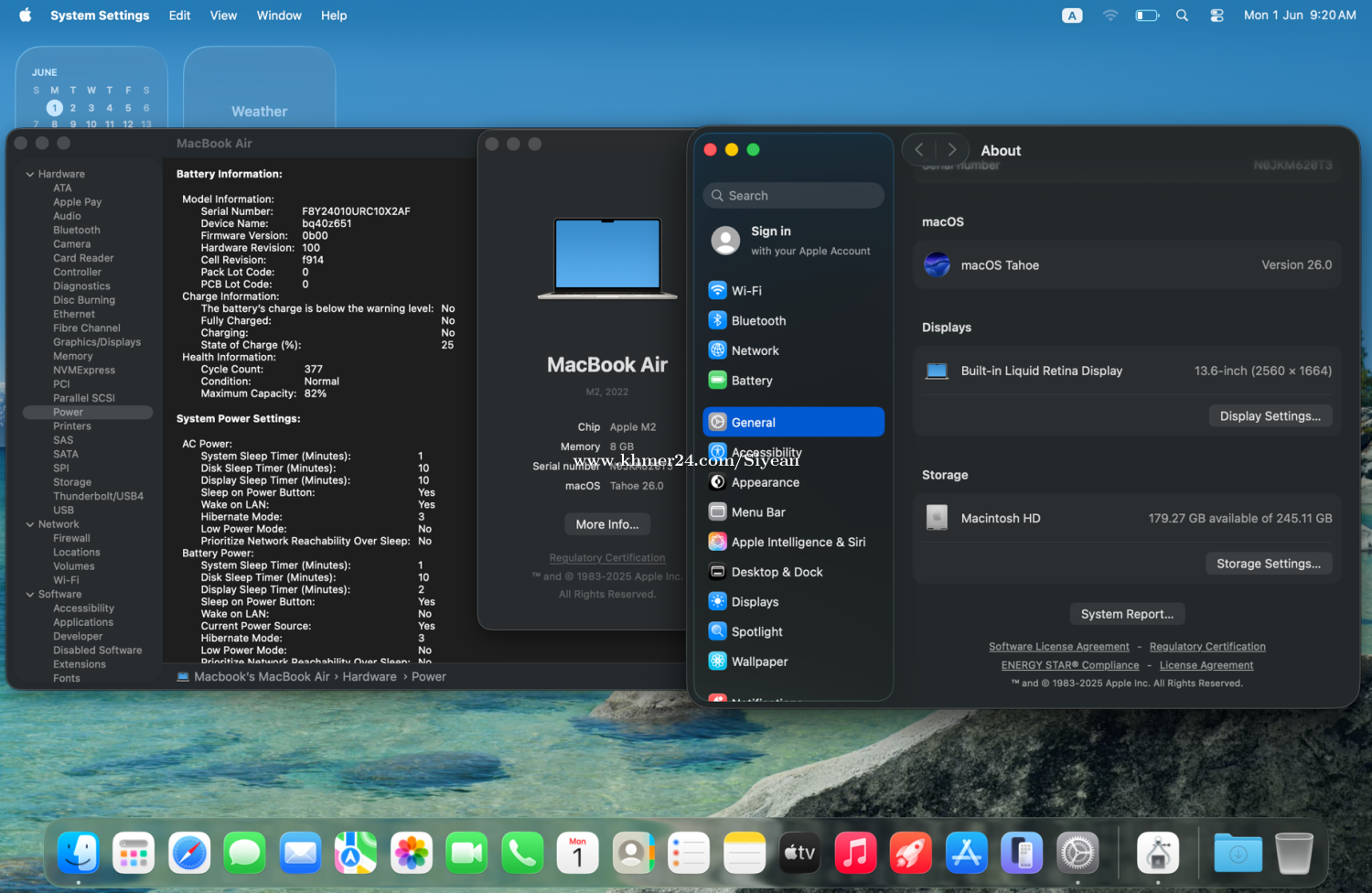Click the macOS Tahoe row in About
Image resolution: width=1372 pixels, height=893 pixels.
pos(1127,265)
